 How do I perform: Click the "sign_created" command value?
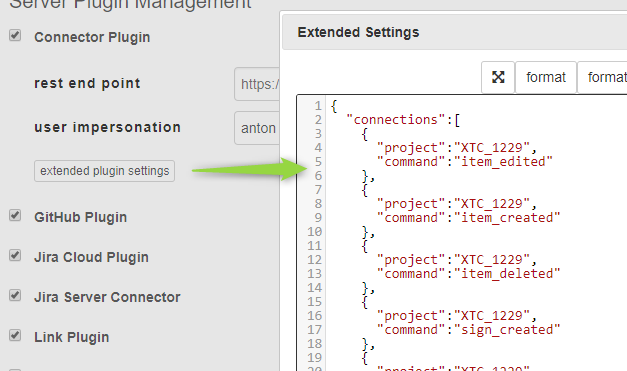pyautogui.click(x=507, y=329)
